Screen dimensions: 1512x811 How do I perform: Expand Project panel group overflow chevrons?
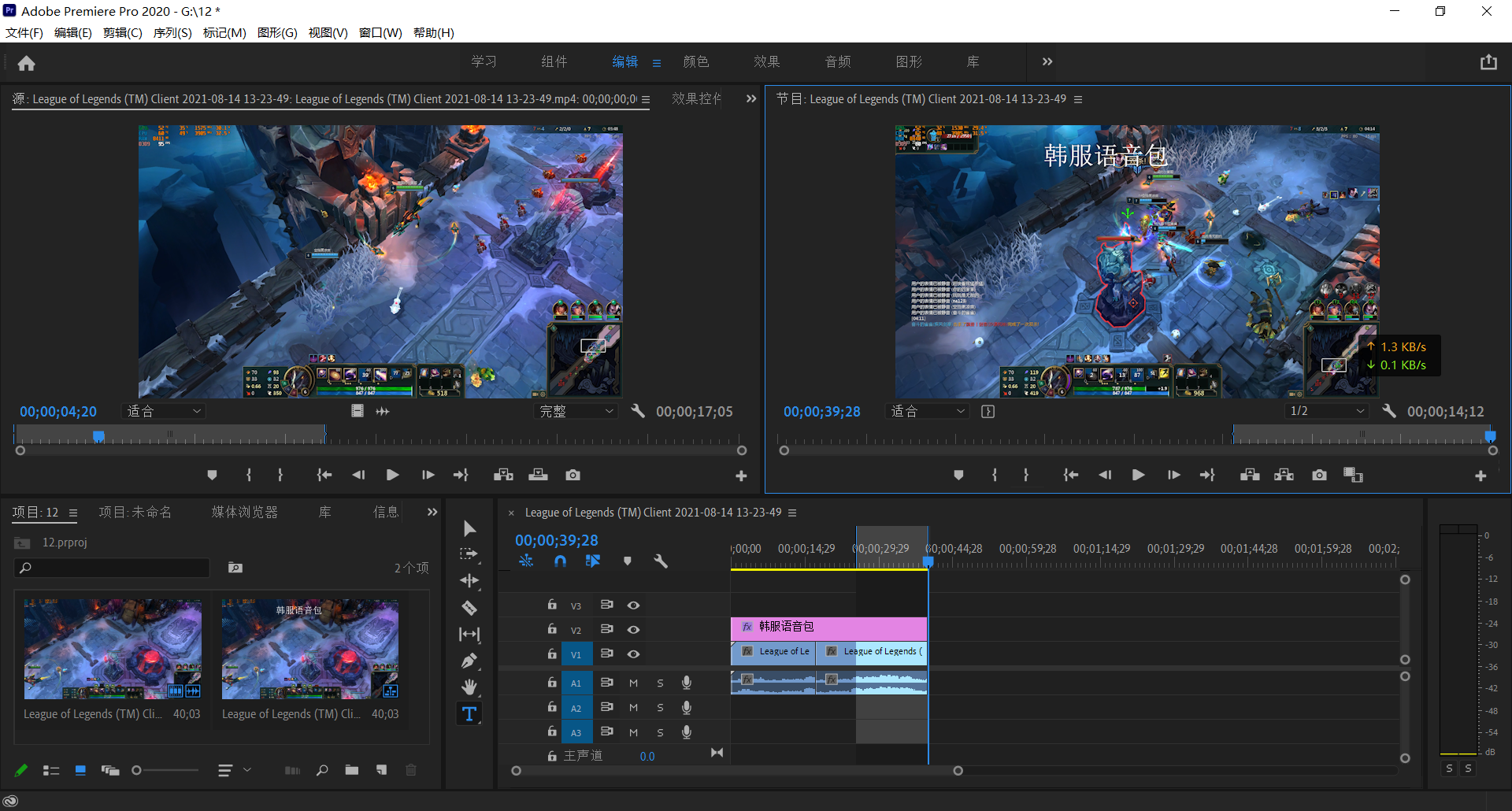coord(432,512)
